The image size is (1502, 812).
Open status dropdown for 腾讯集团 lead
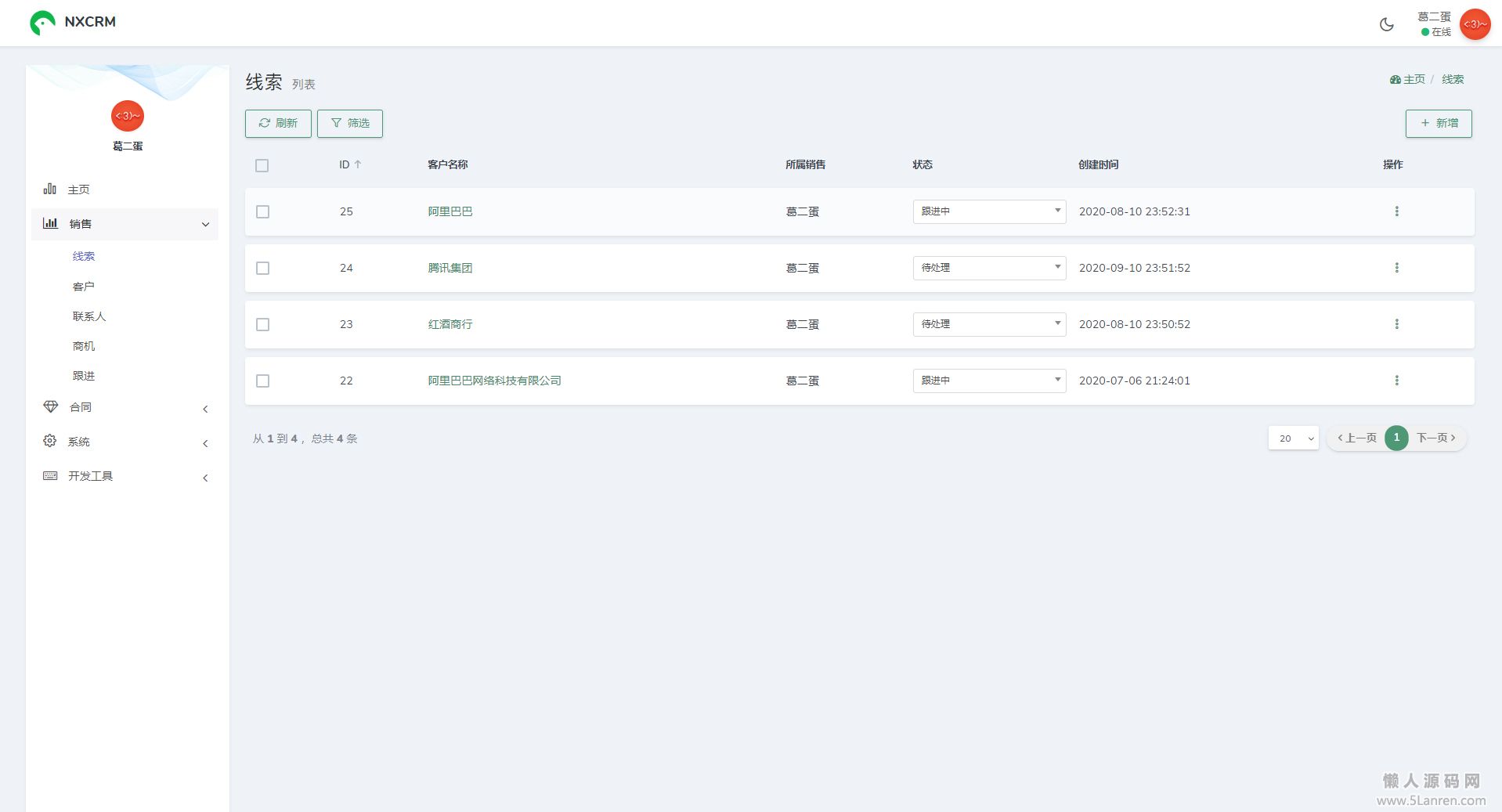coord(989,268)
